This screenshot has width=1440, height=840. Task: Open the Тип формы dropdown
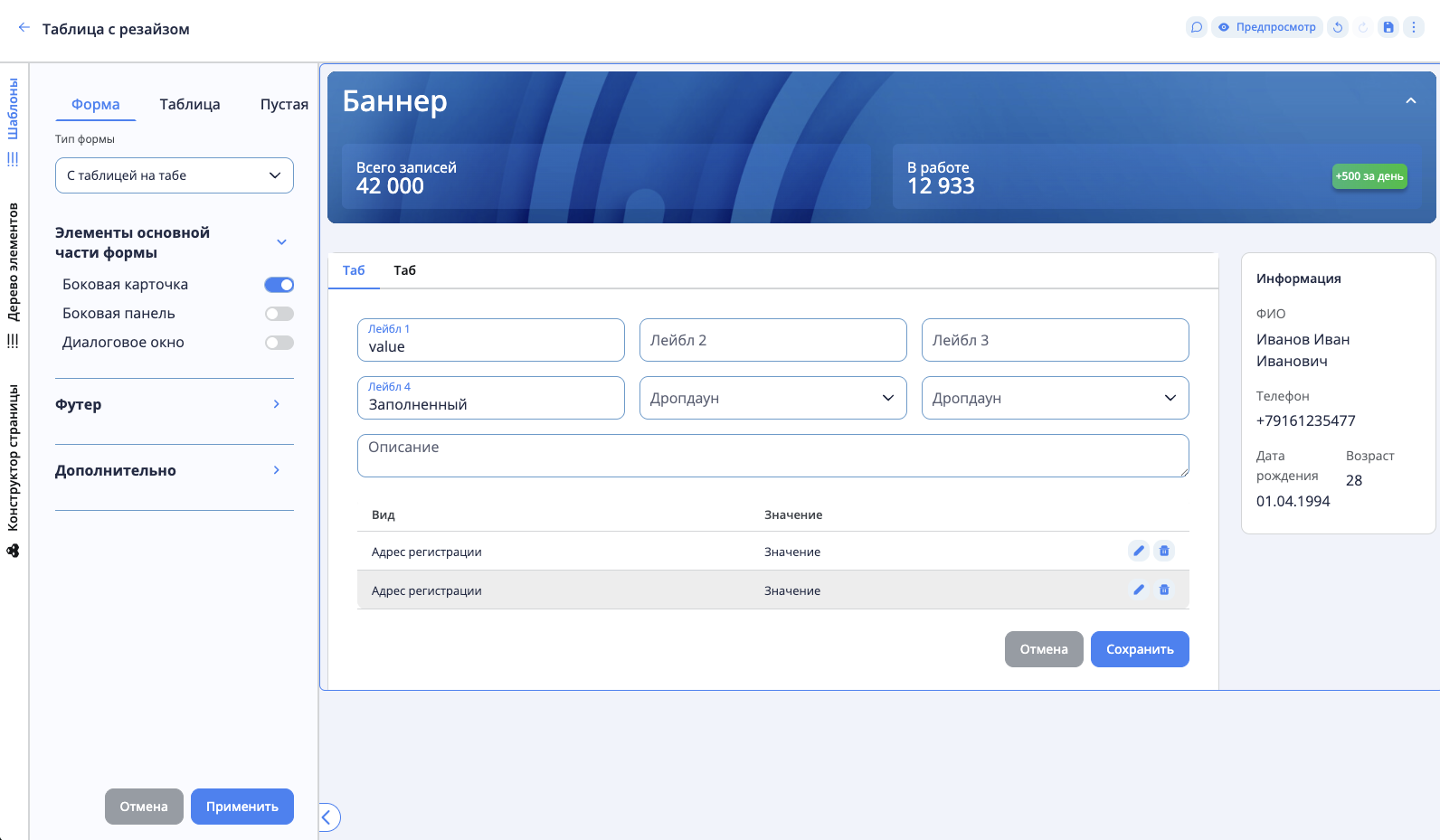tap(175, 175)
